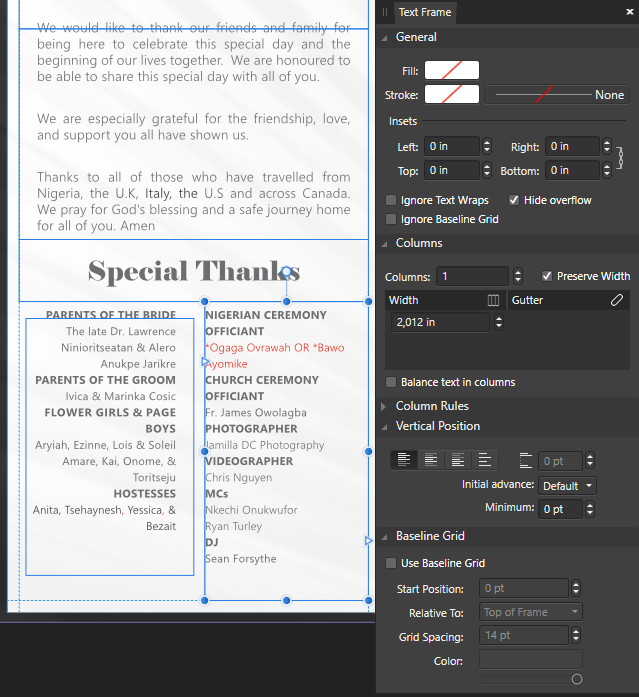Step the Right inset value
The image size is (639, 697).
pyautogui.click(x=607, y=146)
